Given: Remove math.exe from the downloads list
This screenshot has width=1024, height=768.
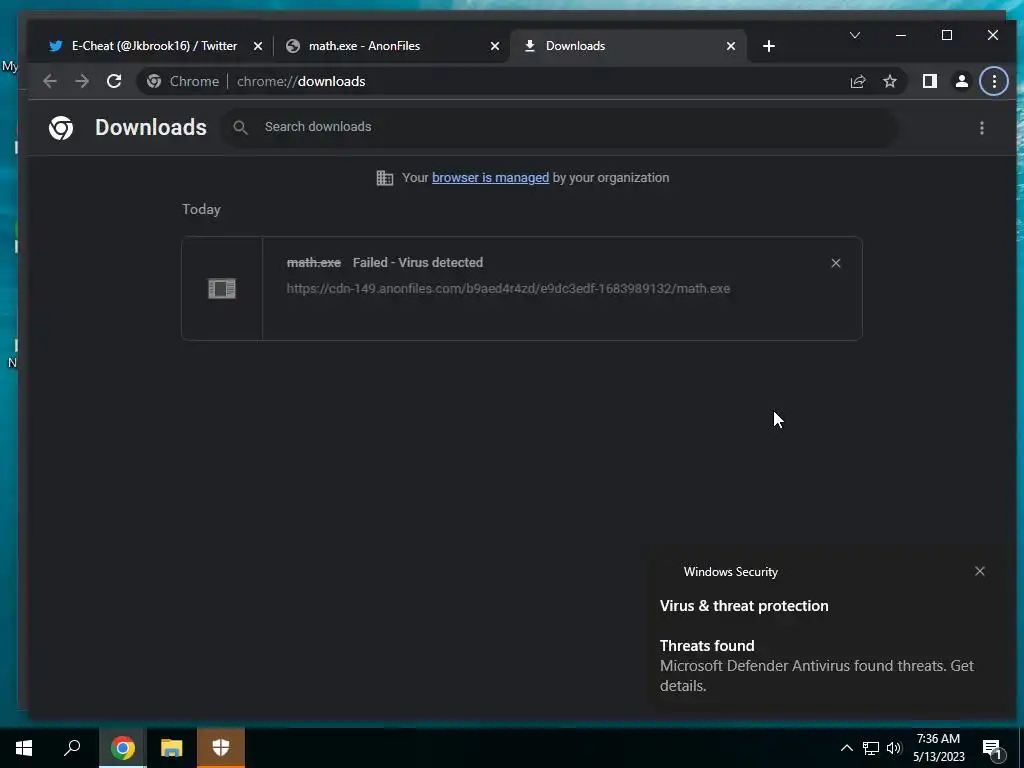Looking at the screenshot, I should click(836, 263).
